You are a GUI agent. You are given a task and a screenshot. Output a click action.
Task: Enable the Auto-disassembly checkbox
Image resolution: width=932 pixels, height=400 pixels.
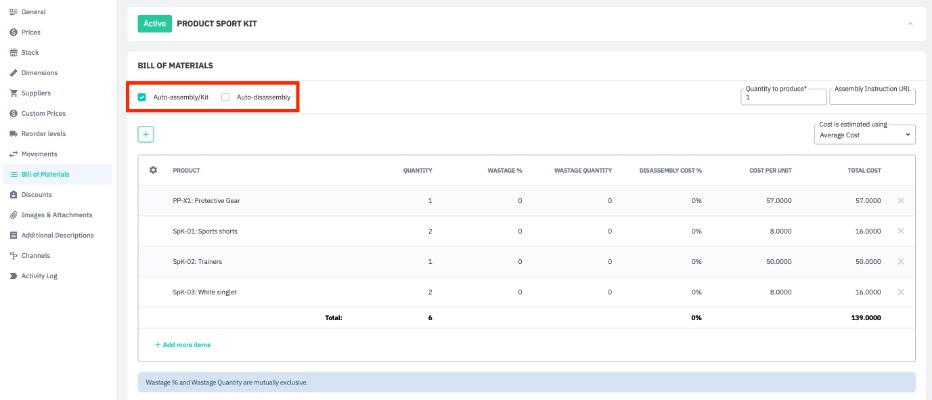click(x=226, y=97)
